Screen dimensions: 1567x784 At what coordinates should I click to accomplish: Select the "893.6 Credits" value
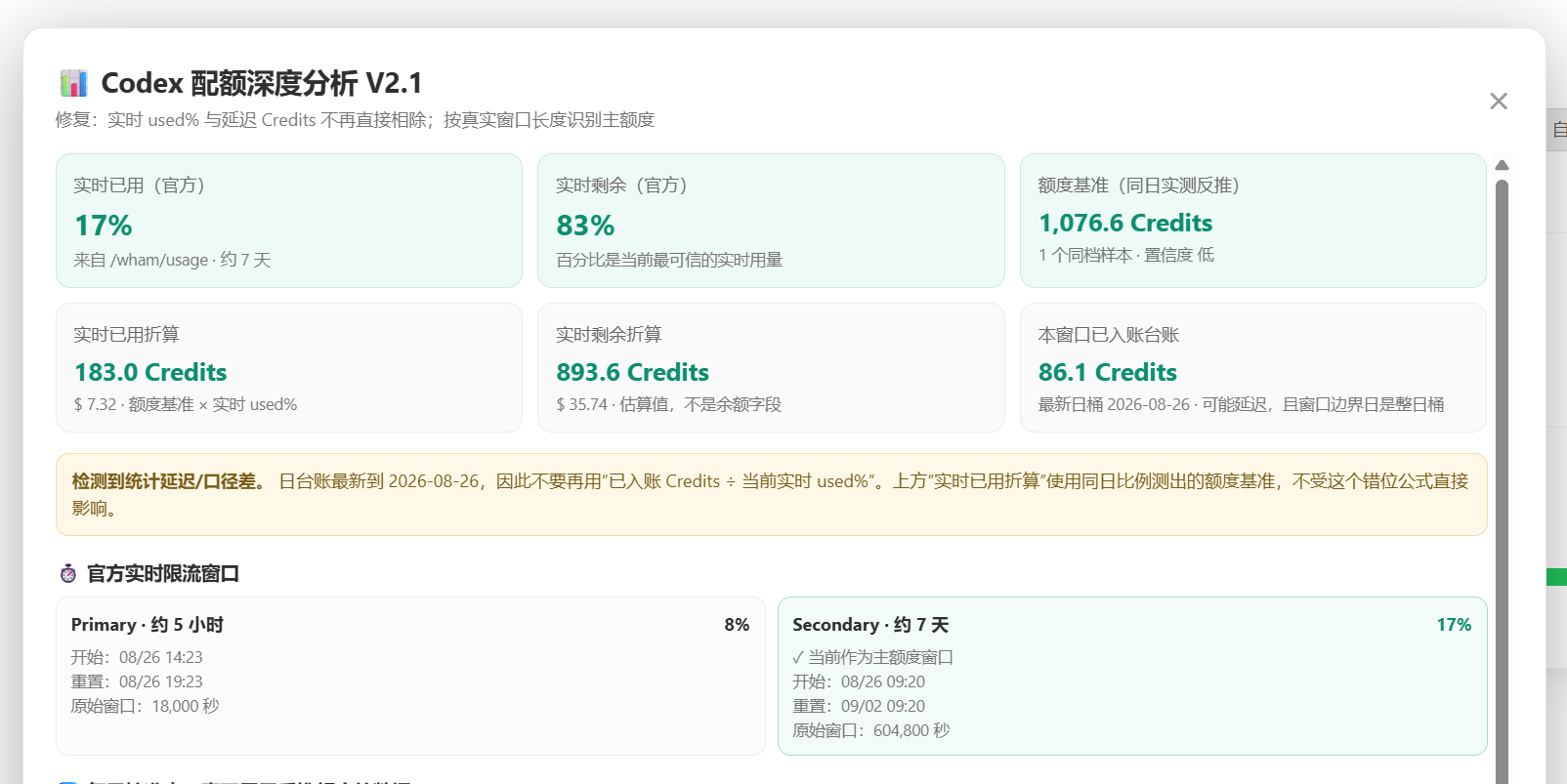tap(633, 372)
